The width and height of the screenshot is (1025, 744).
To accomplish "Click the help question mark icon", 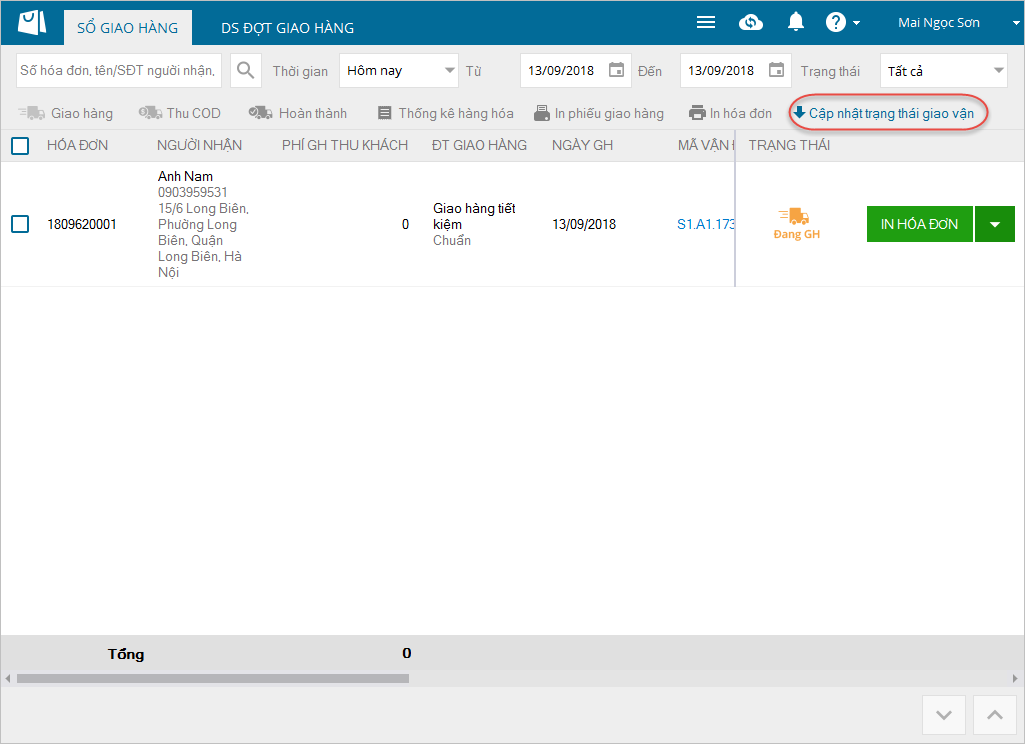I will pos(836,23).
